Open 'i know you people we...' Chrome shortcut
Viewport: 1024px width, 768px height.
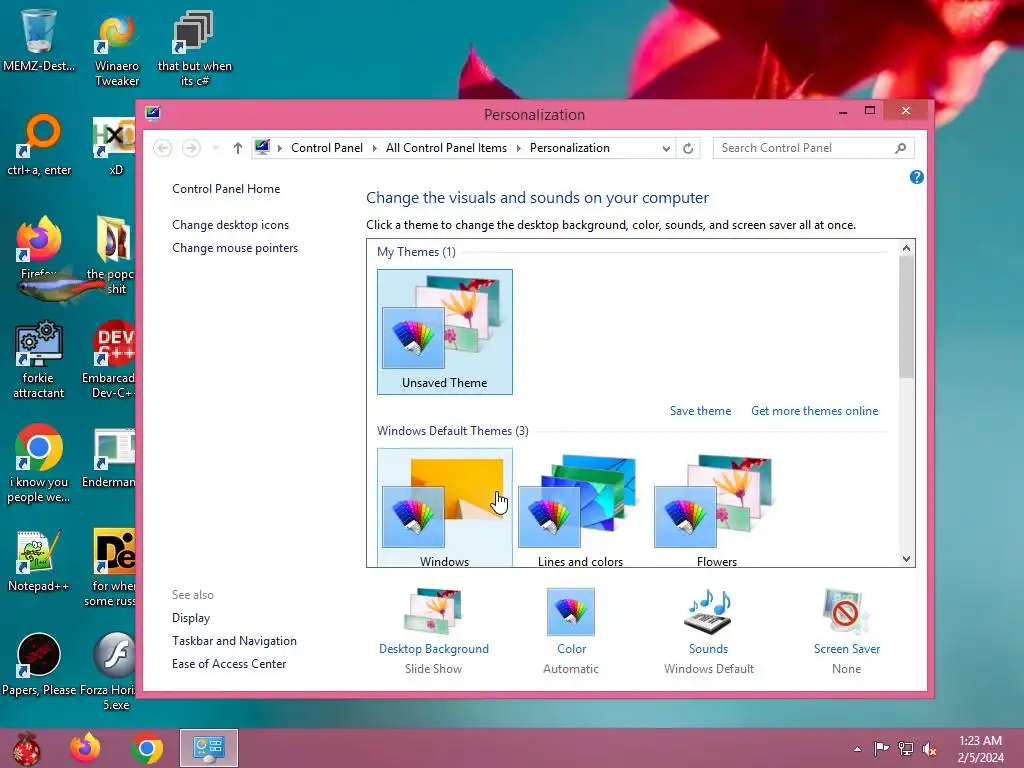coord(39,464)
